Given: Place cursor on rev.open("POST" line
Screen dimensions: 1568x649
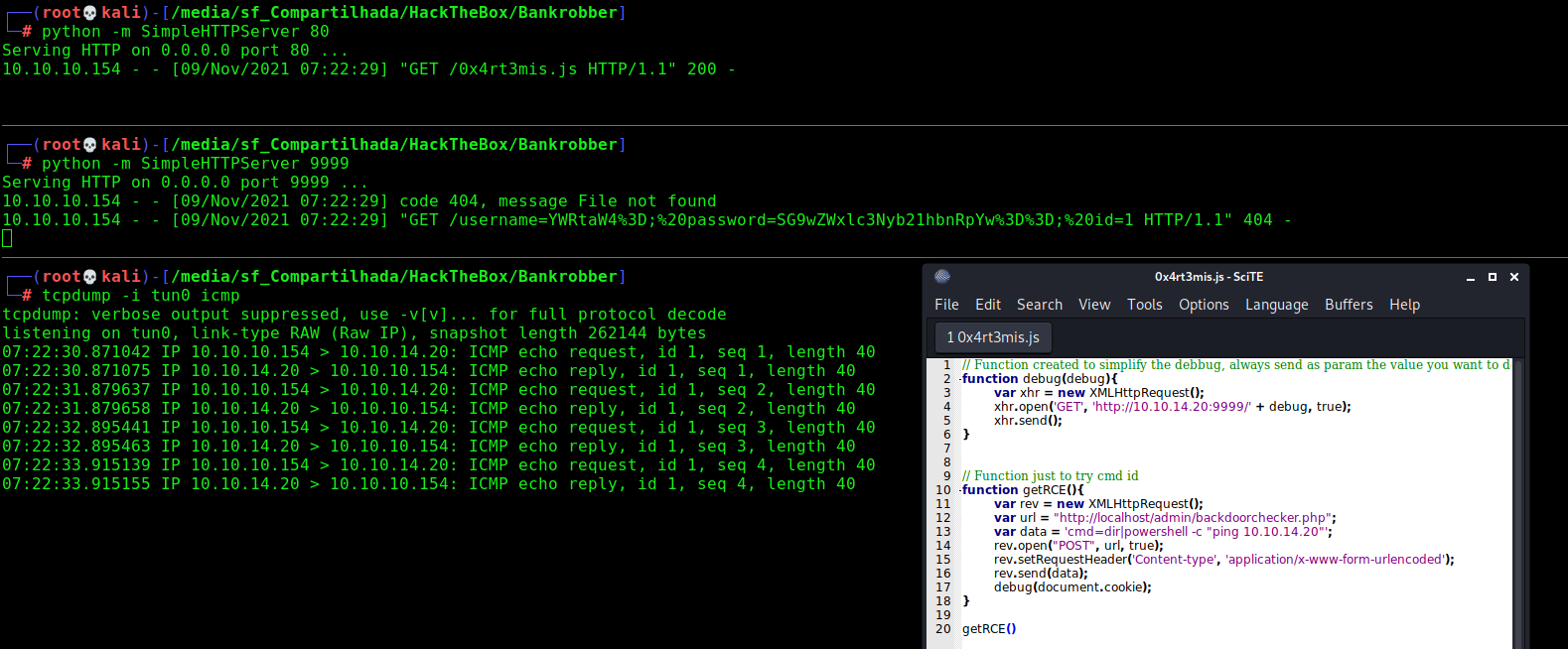Looking at the screenshot, I should 1078,546.
